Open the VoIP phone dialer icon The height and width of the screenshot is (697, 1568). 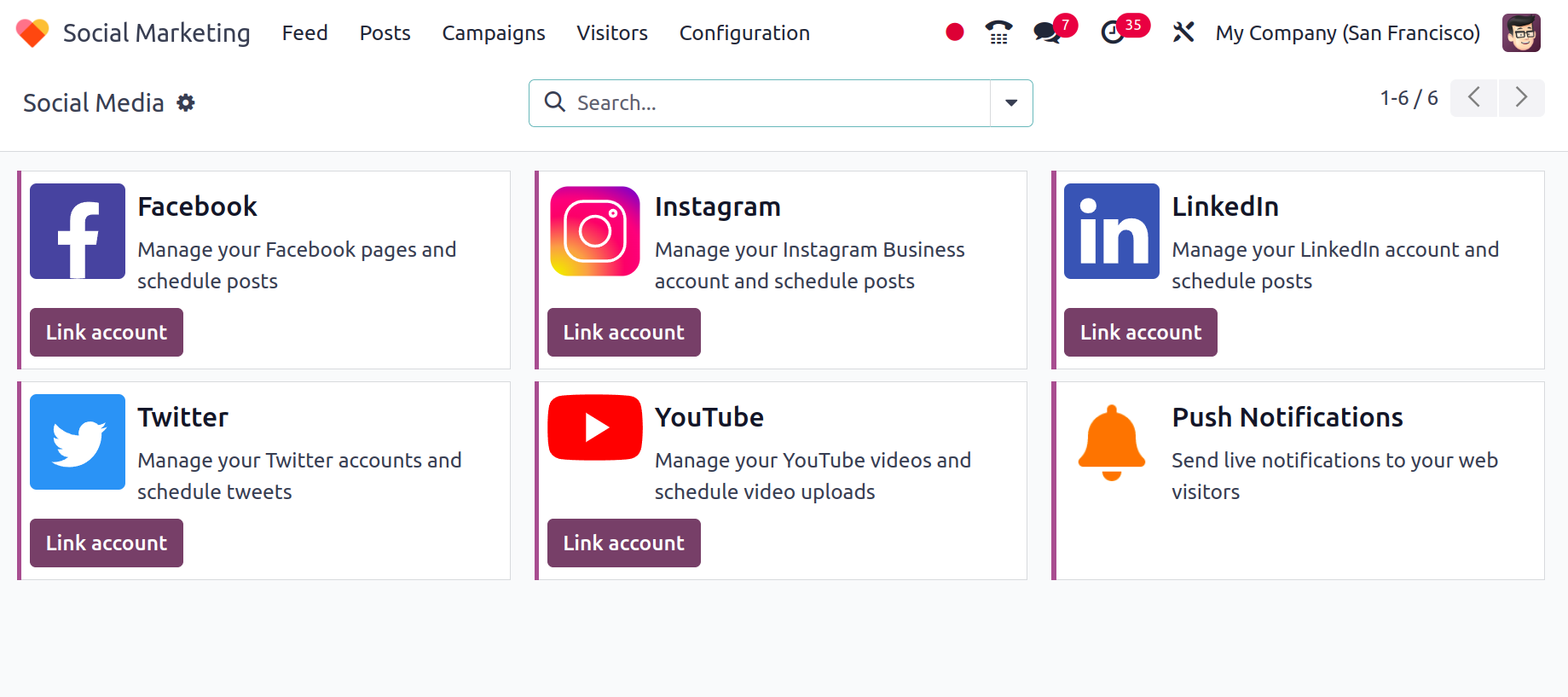point(998,32)
